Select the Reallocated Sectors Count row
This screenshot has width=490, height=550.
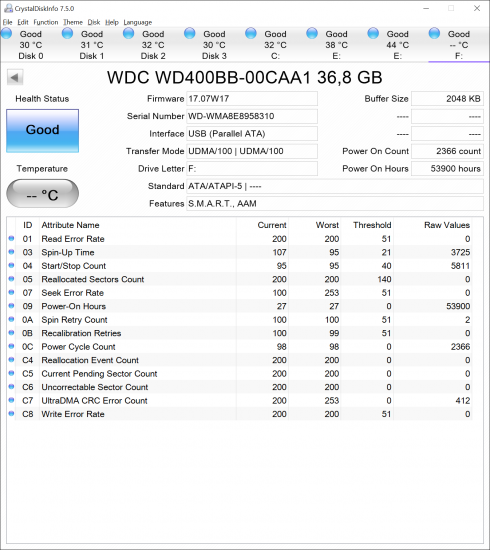pyautogui.click(x=240, y=279)
